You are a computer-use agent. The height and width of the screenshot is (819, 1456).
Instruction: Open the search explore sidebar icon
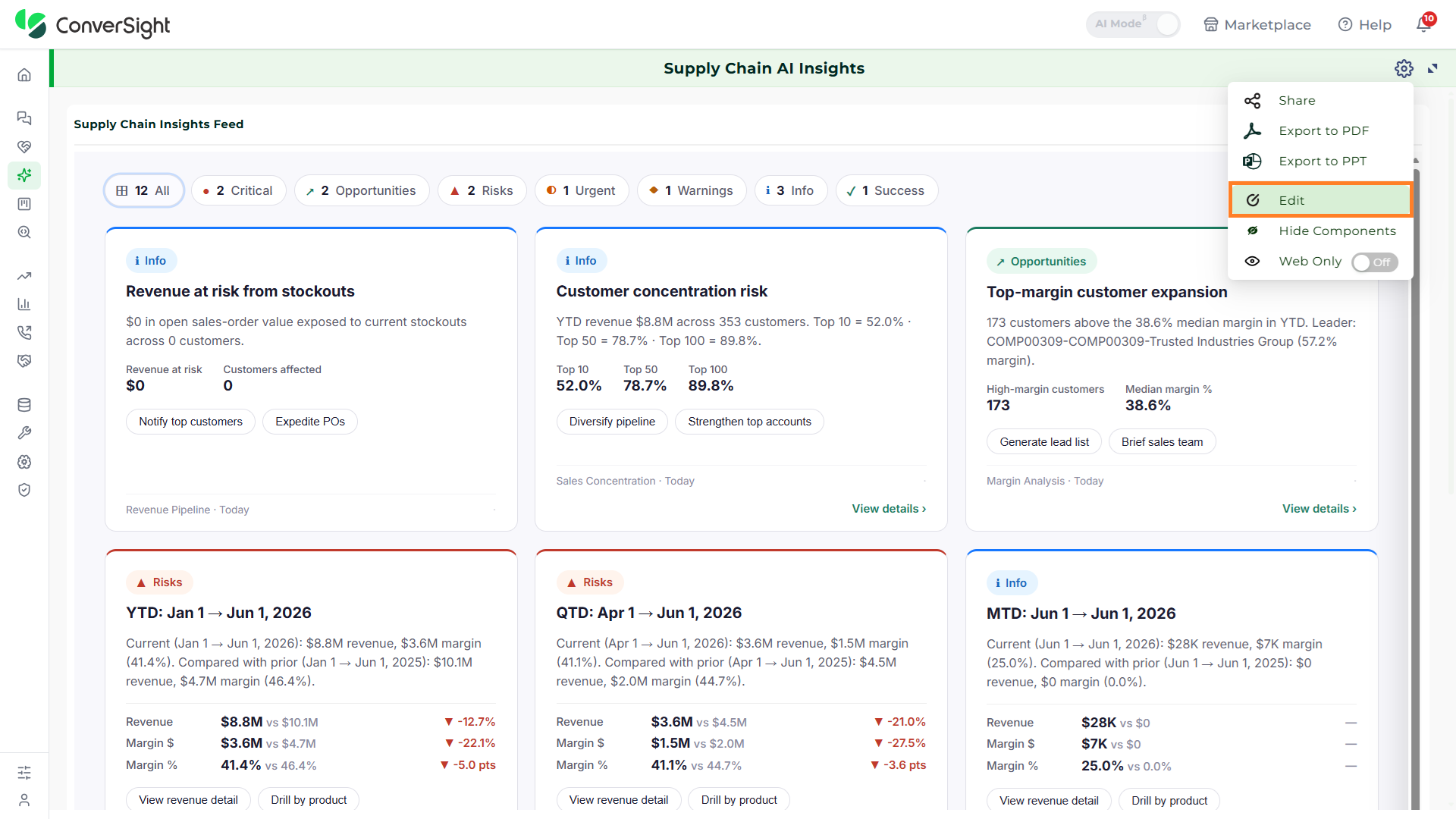click(x=24, y=232)
